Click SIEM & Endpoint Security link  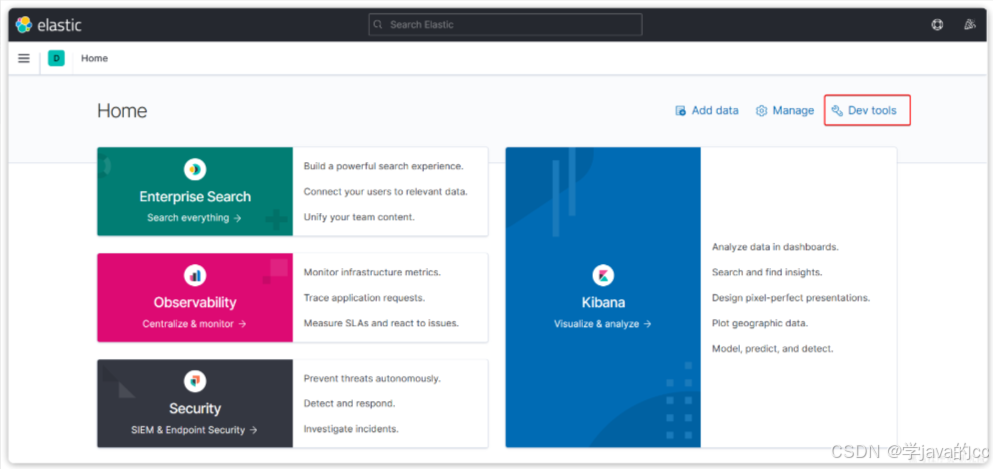pos(194,430)
